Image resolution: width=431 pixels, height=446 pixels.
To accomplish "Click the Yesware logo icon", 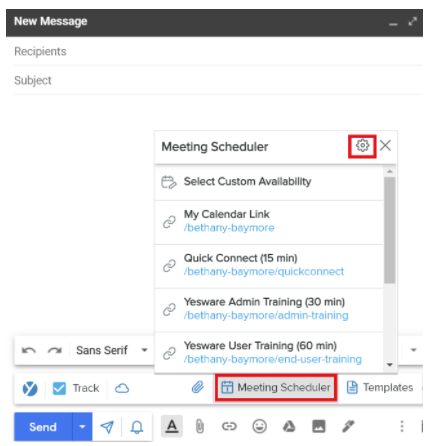I will pos(30,389).
